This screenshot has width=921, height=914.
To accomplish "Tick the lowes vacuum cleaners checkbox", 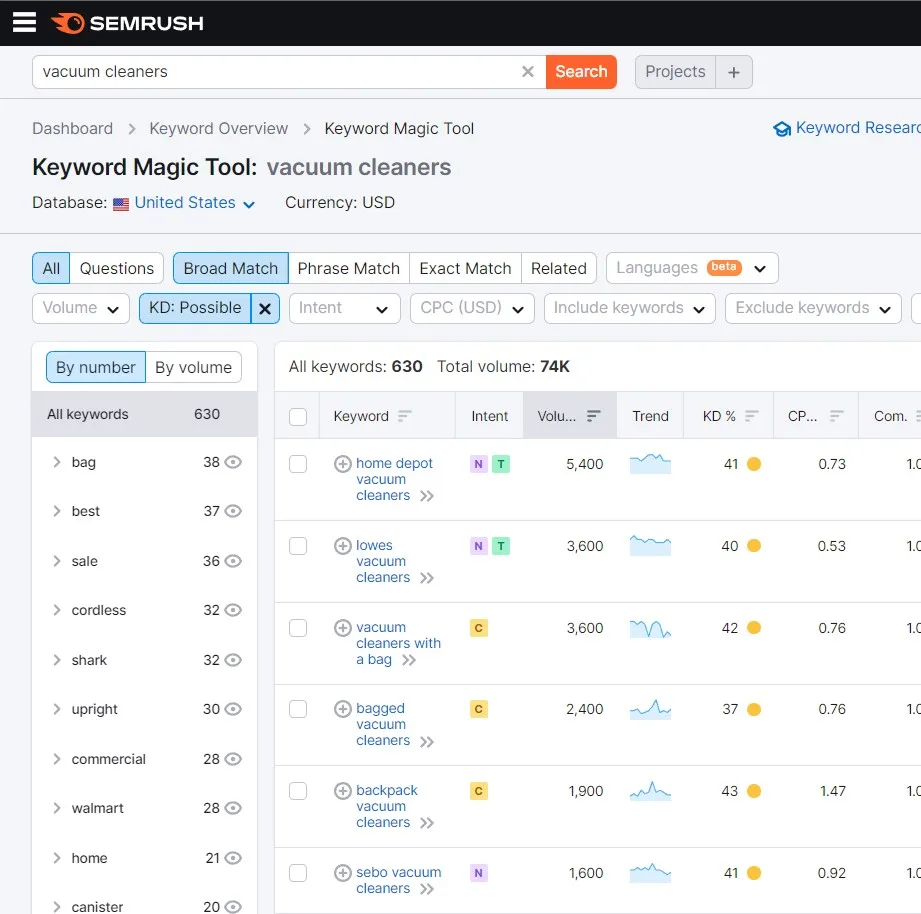I will [x=298, y=546].
